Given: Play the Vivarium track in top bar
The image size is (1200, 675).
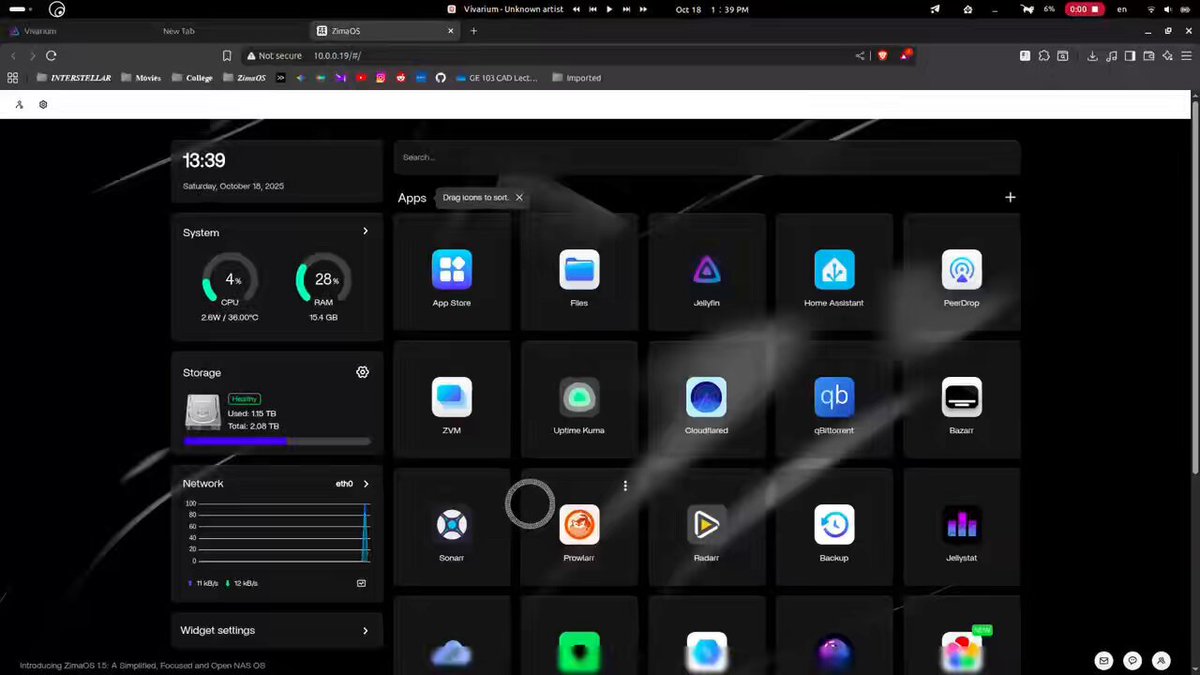Looking at the screenshot, I should 609,9.
